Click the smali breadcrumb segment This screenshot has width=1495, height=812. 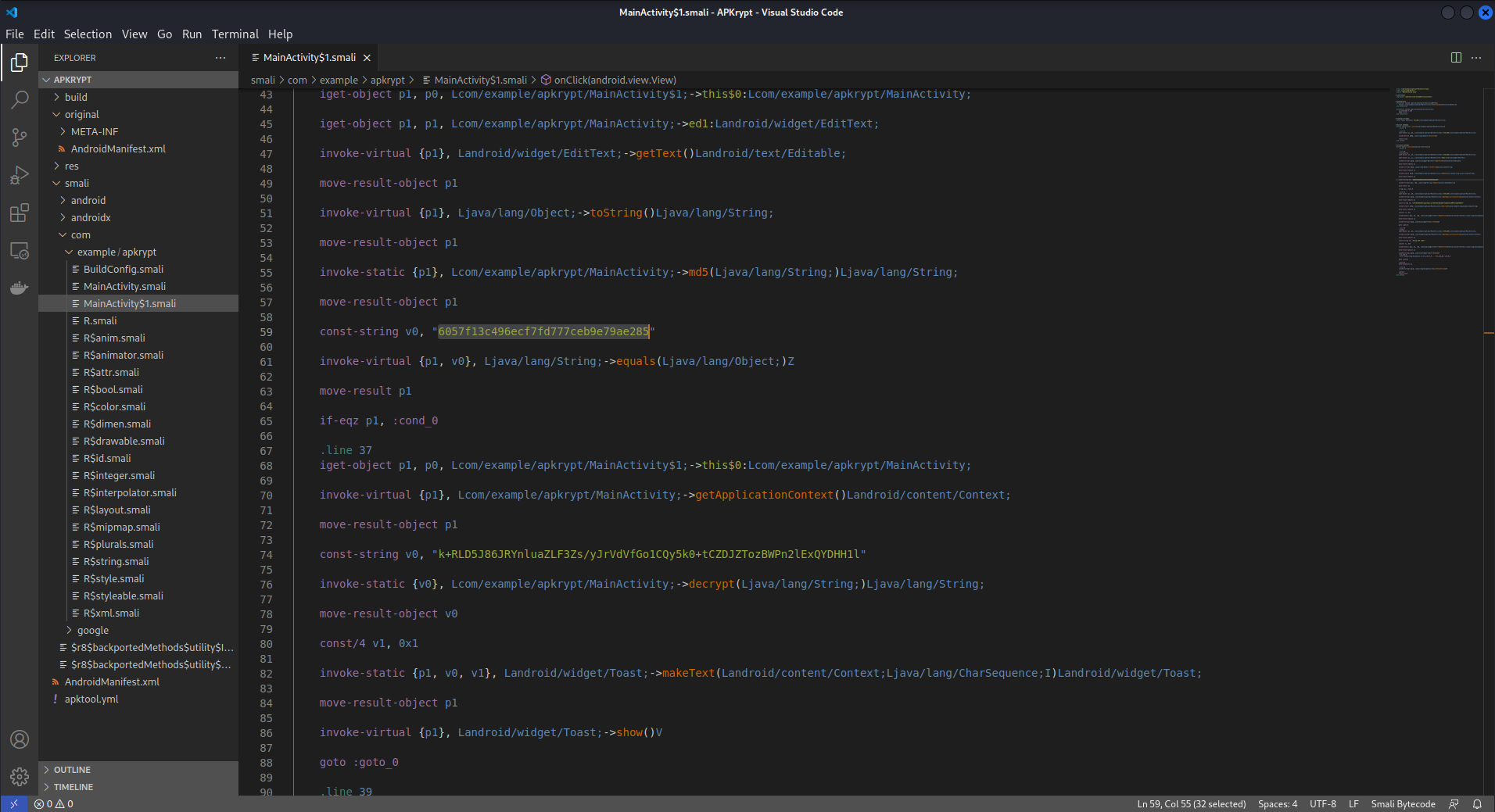263,80
